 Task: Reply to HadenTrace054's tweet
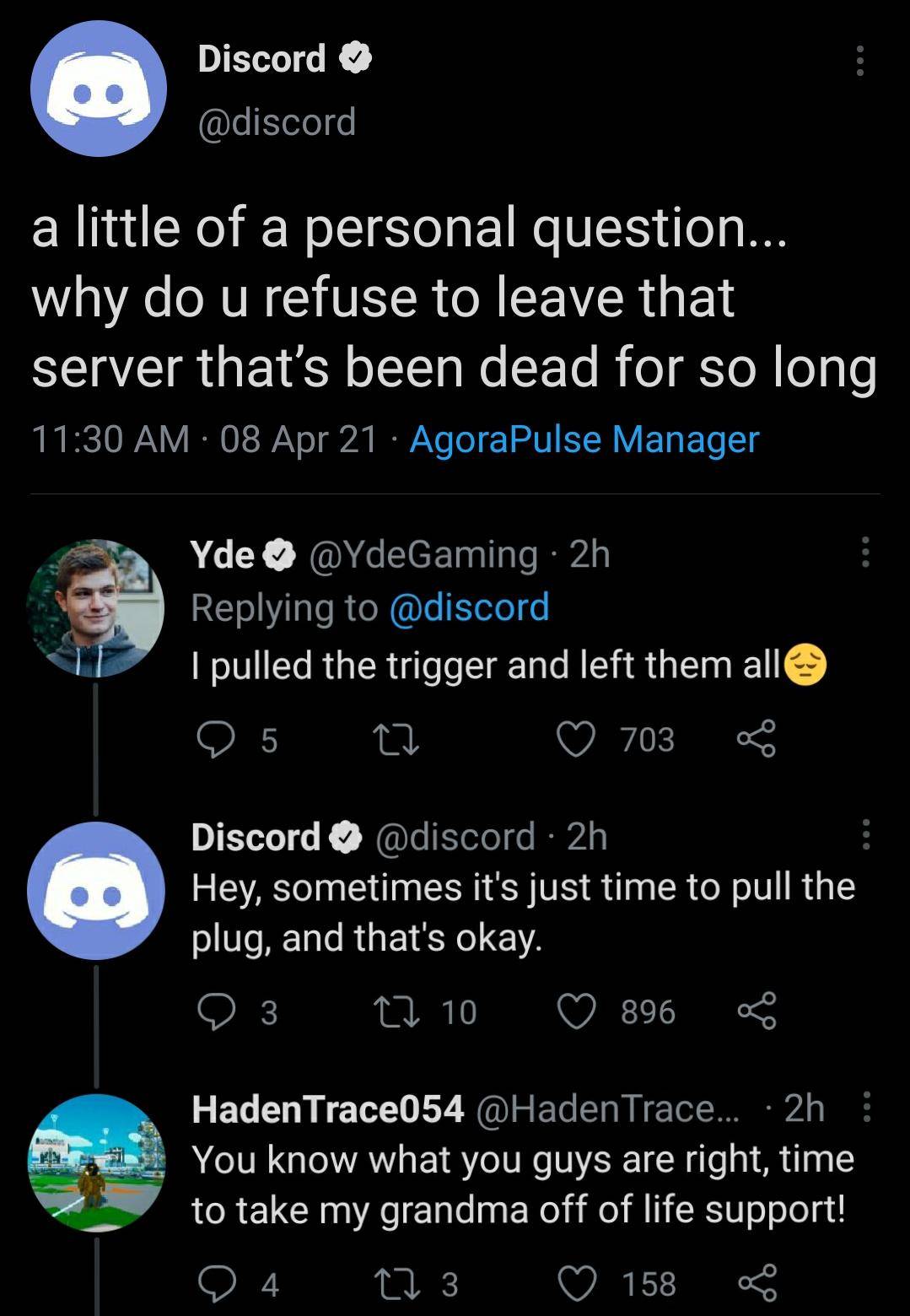tap(216, 1283)
